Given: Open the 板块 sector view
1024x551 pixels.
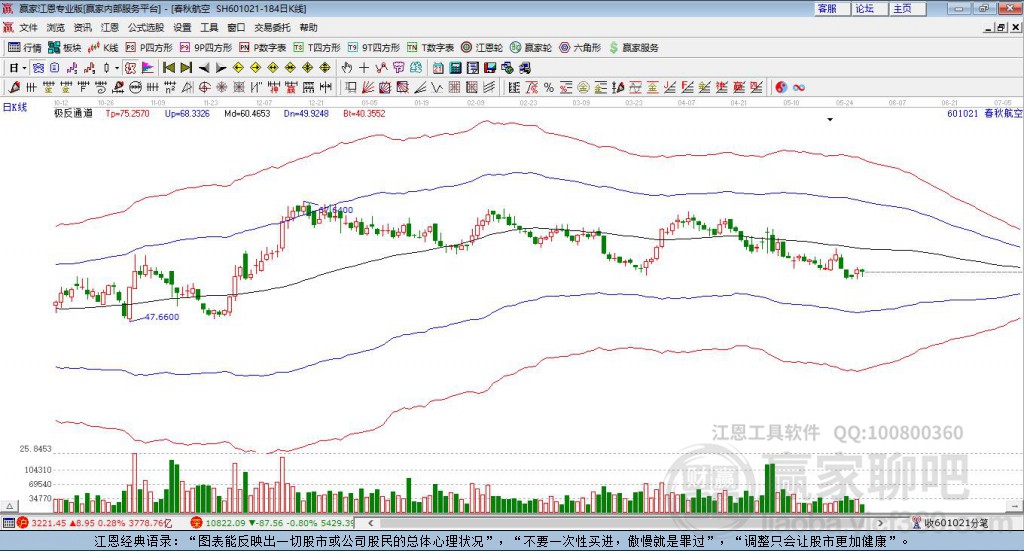Looking at the screenshot, I should [64, 48].
